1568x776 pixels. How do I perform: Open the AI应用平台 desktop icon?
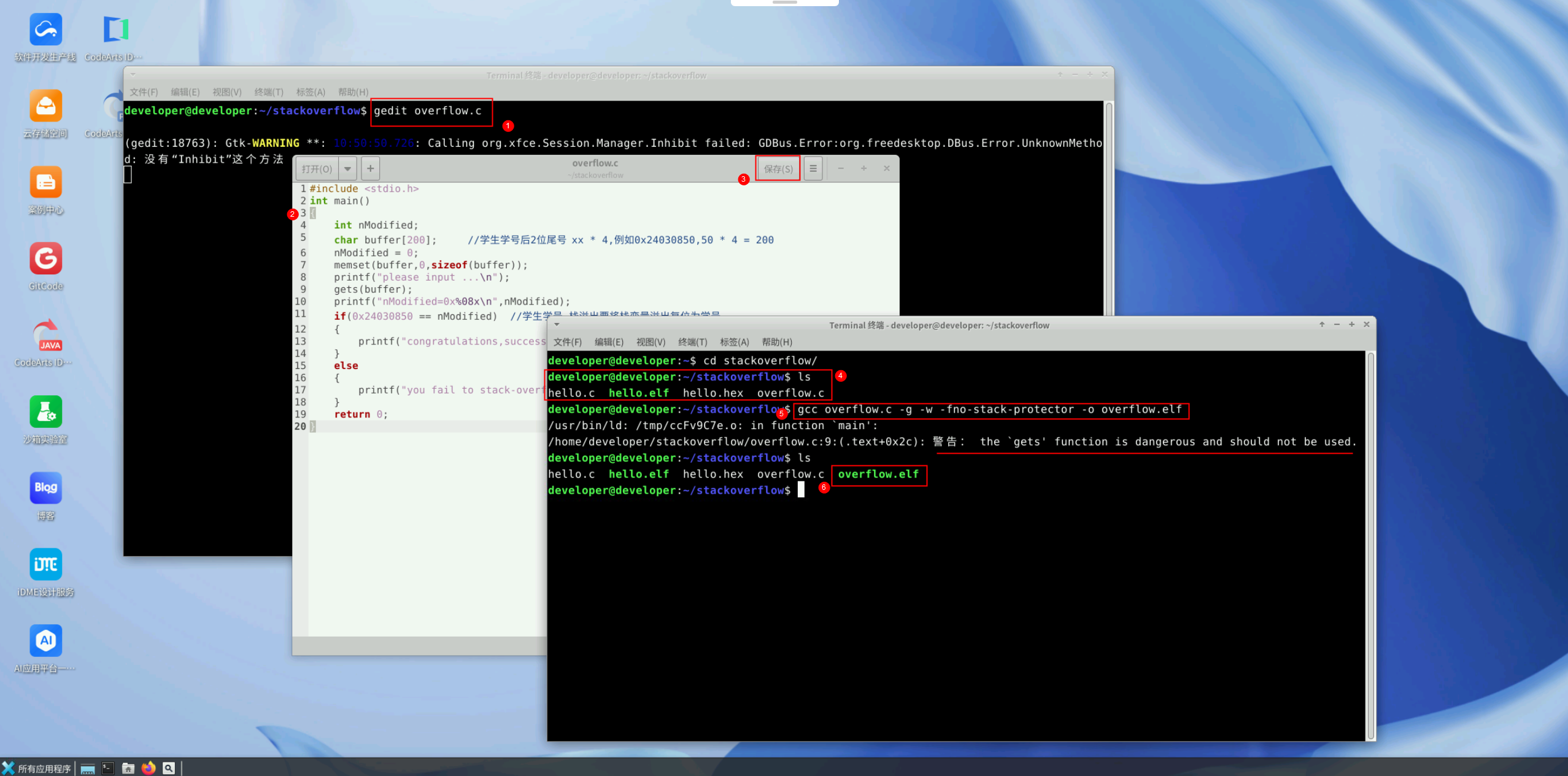pyautogui.click(x=45, y=641)
